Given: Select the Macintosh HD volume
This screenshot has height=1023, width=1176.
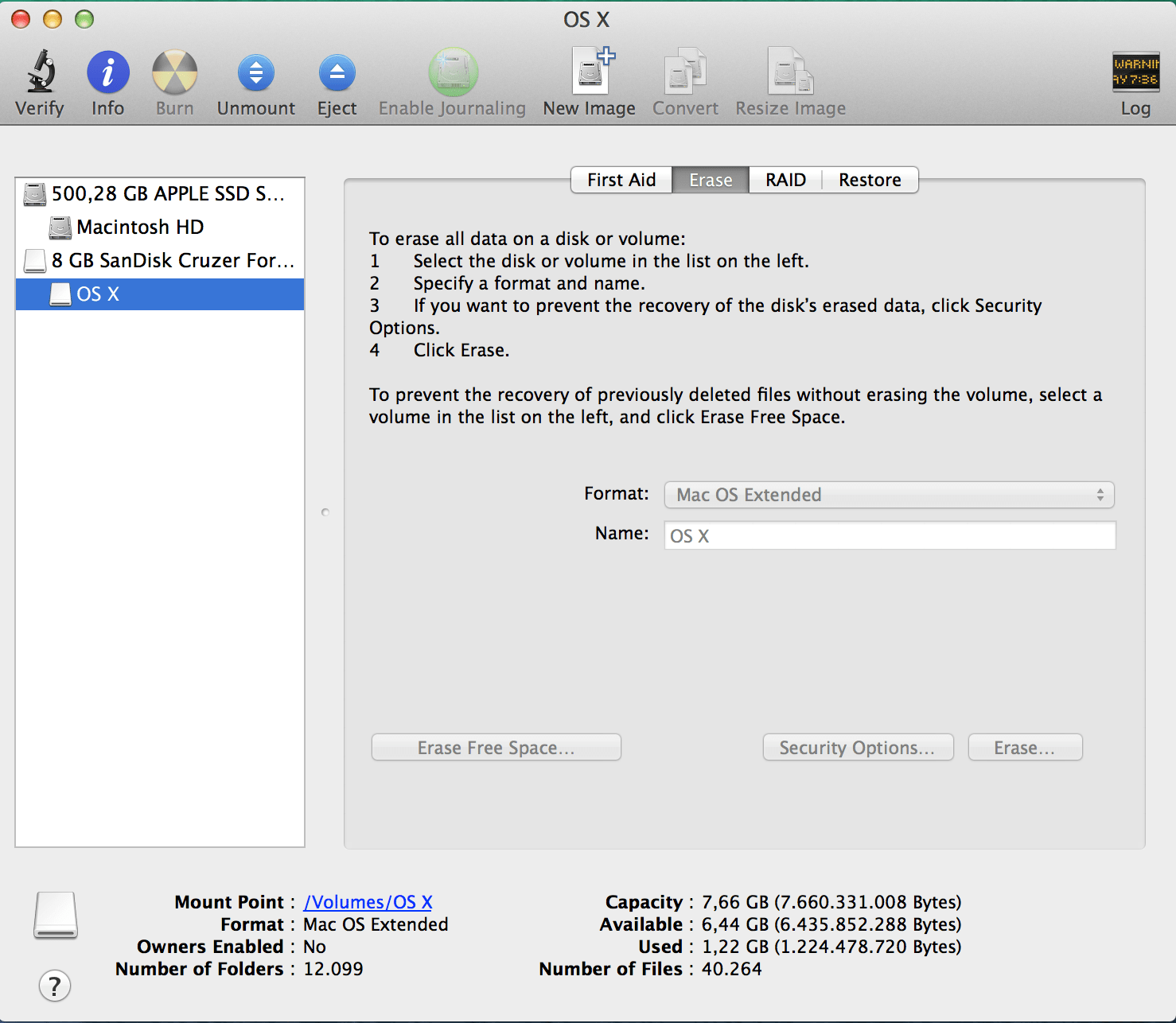Looking at the screenshot, I should [140, 227].
